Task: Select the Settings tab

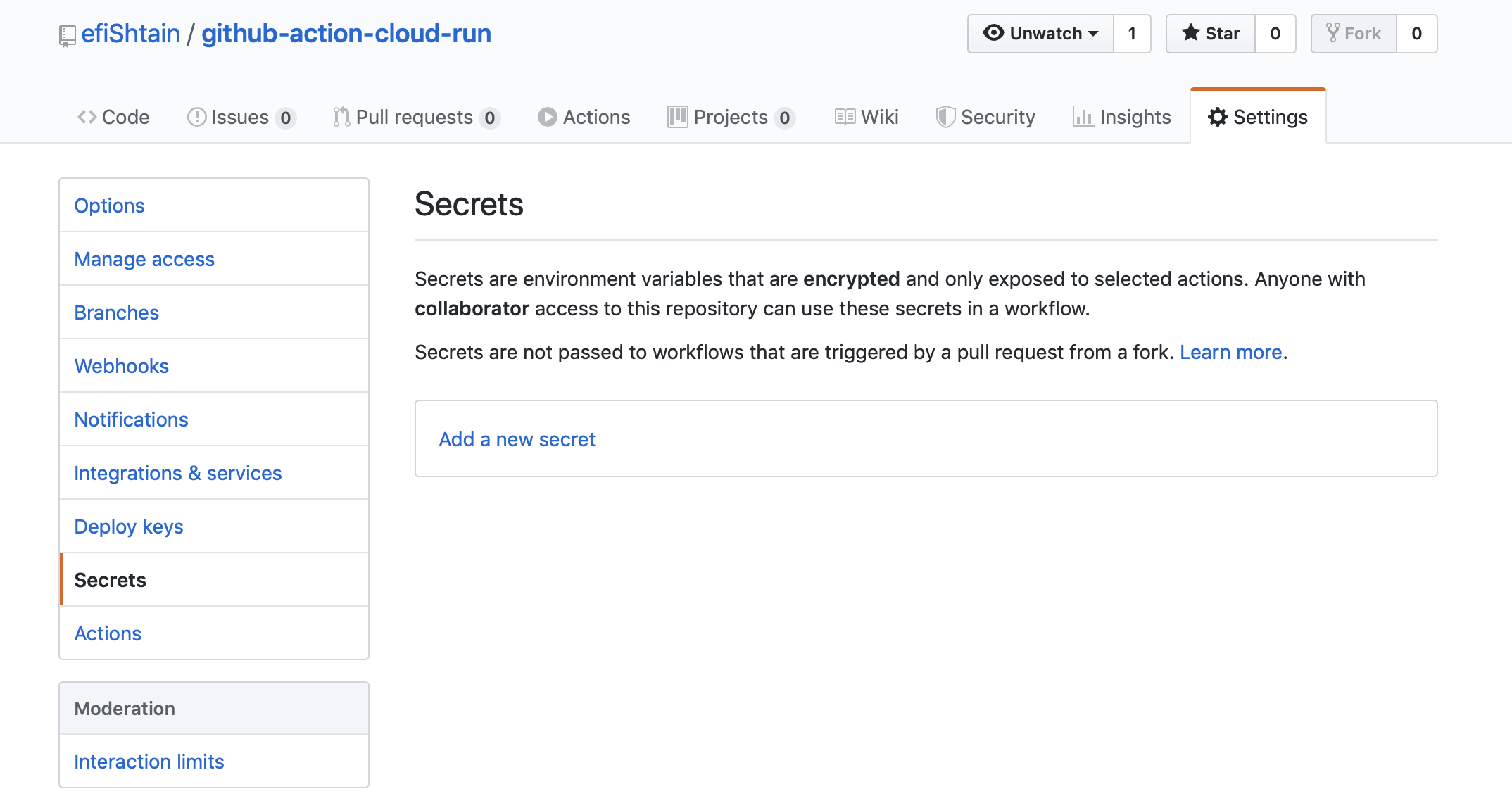Action: point(1258,117)
